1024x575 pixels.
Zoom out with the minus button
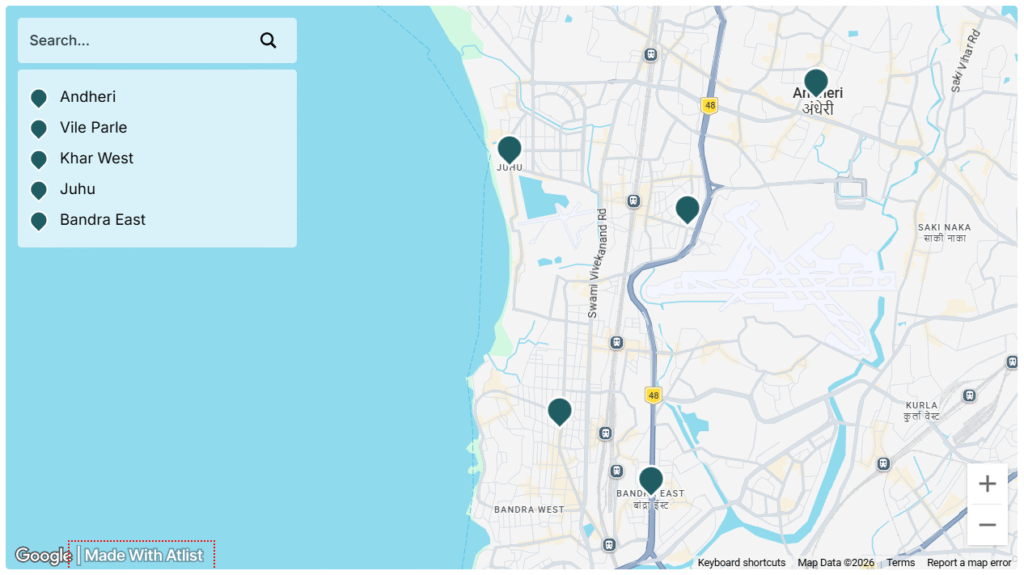click(987, 525)
